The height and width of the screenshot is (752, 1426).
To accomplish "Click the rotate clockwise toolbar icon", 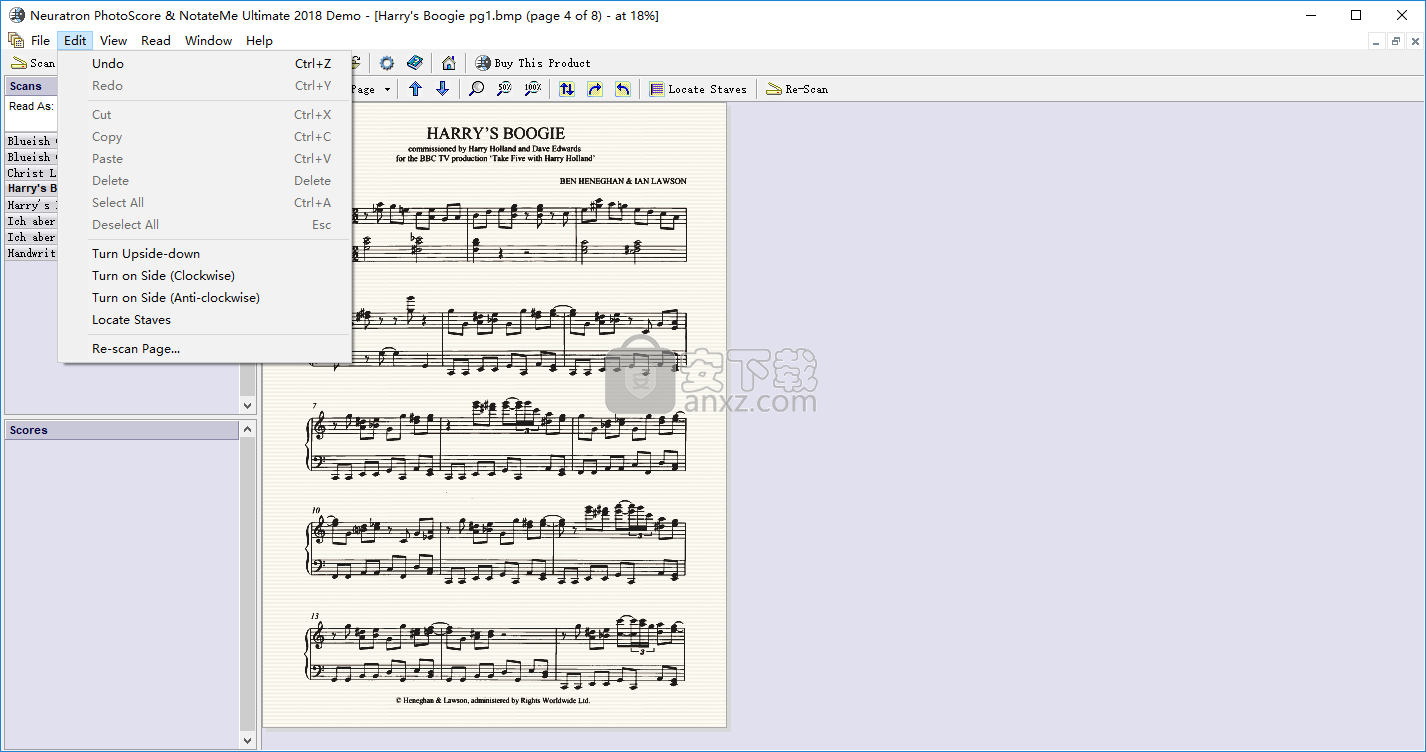I will click(595, 89).
